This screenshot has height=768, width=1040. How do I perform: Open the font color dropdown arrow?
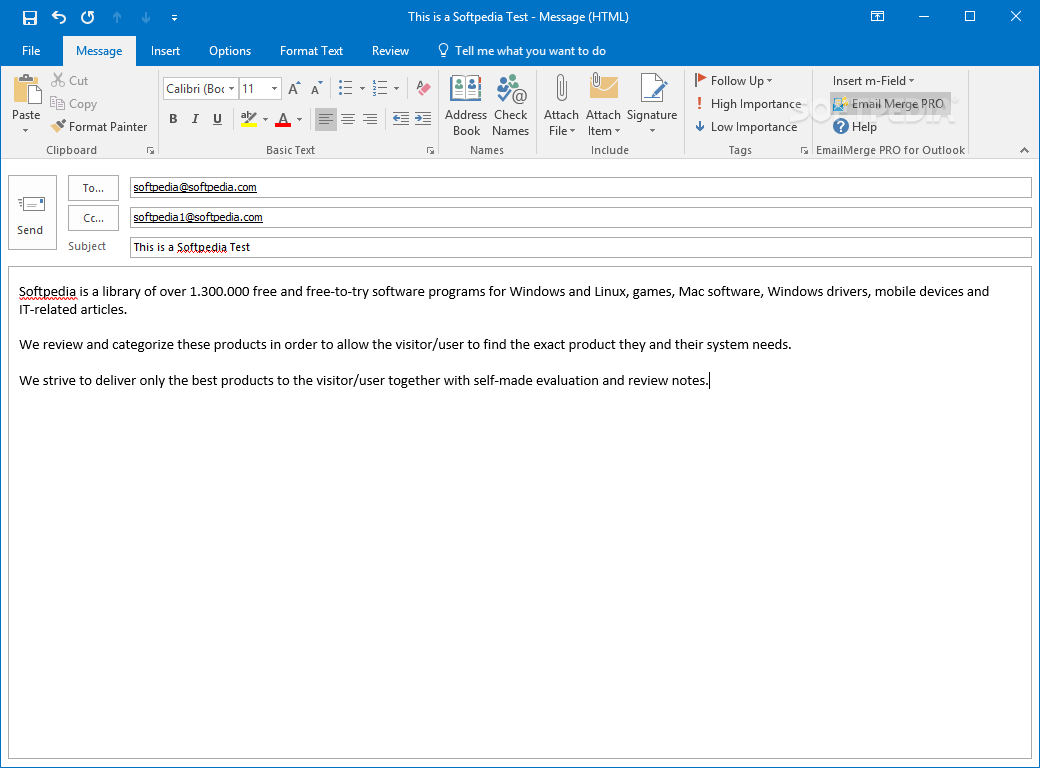point(299,119)
